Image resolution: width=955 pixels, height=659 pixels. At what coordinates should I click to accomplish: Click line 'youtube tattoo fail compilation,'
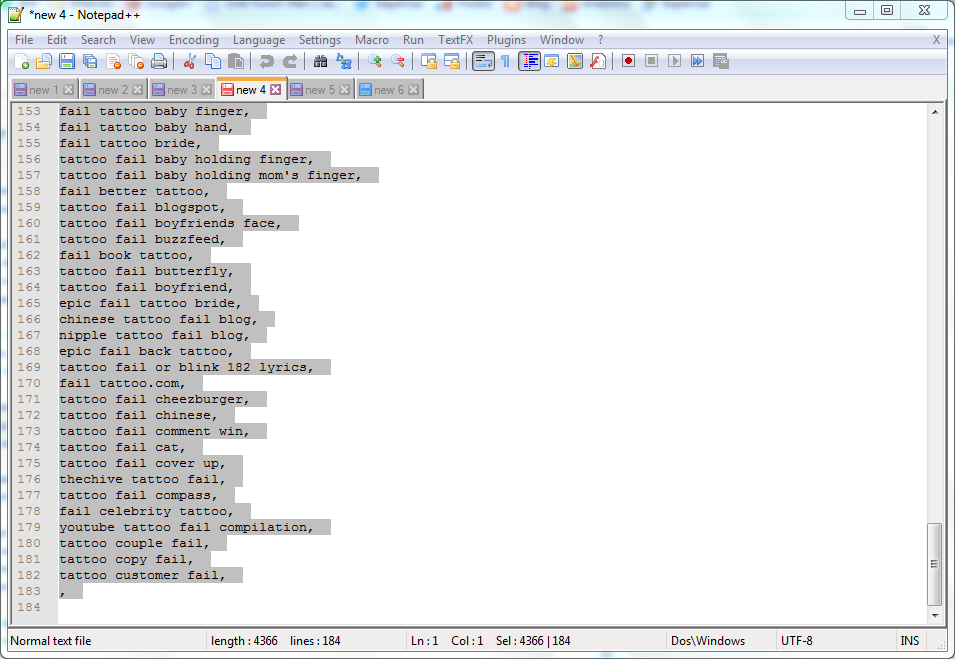(x=186, y=527)
